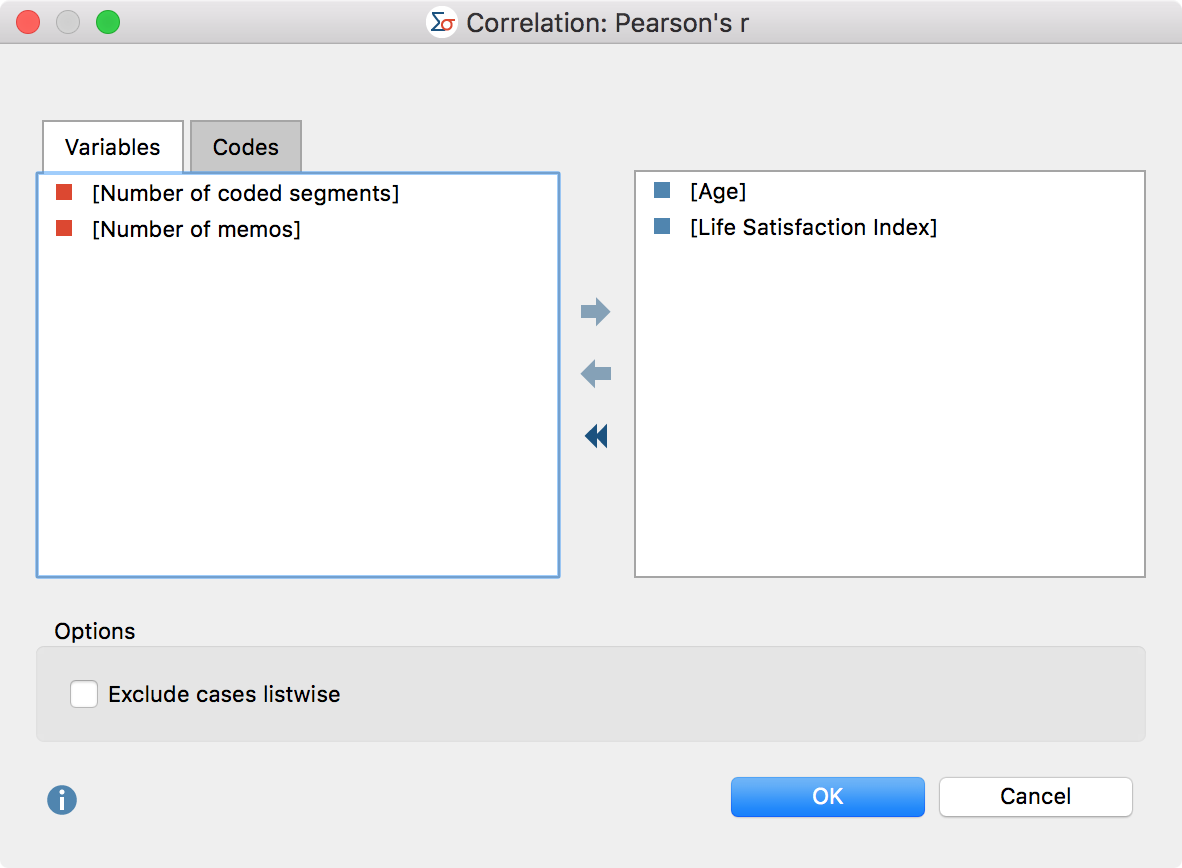Click the blue square icon beside Life Satisfaction Index
Image resolution: width=1182 pixels, height=868 pixels.
661,227
